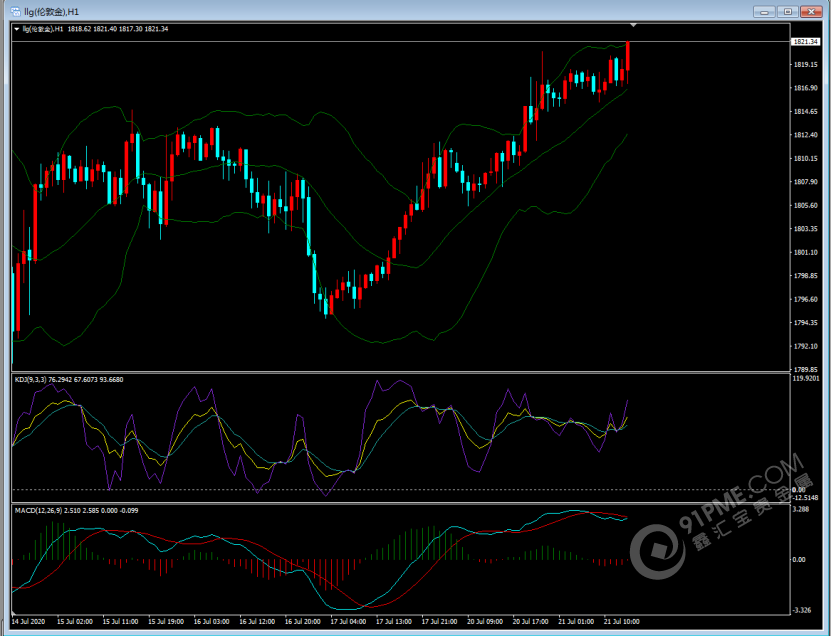
Task: Click price level 1798.85 on the axis
Action: 805,276
